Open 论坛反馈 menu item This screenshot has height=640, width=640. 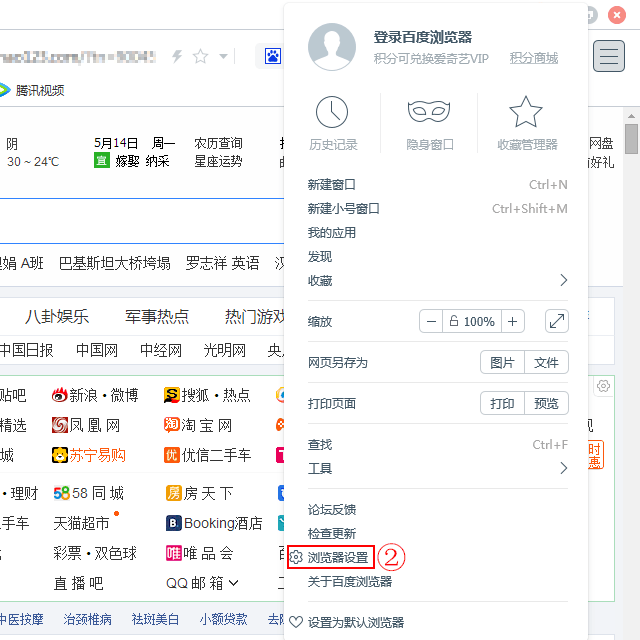tap(331, 510)
